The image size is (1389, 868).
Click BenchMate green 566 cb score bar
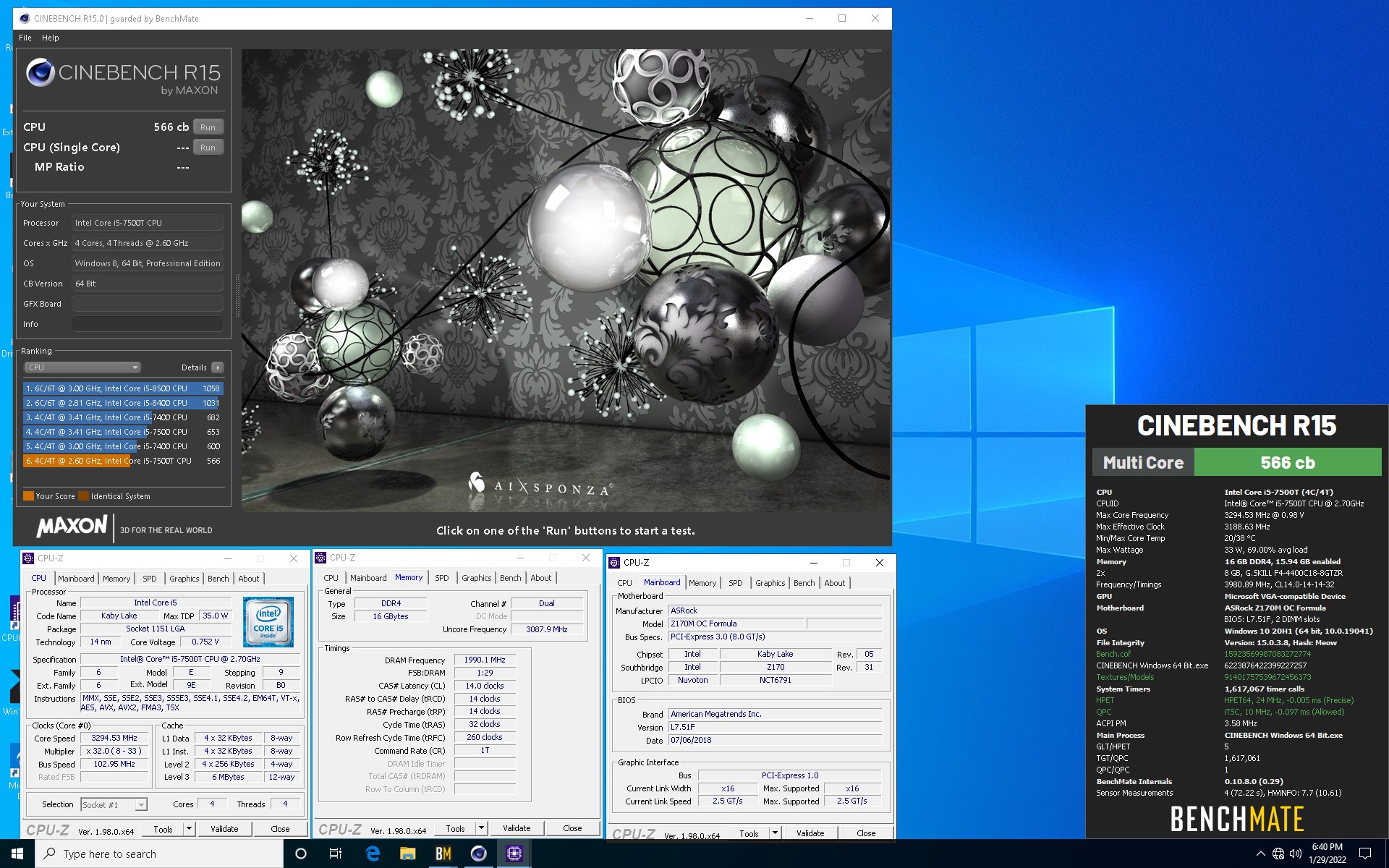1288,462
